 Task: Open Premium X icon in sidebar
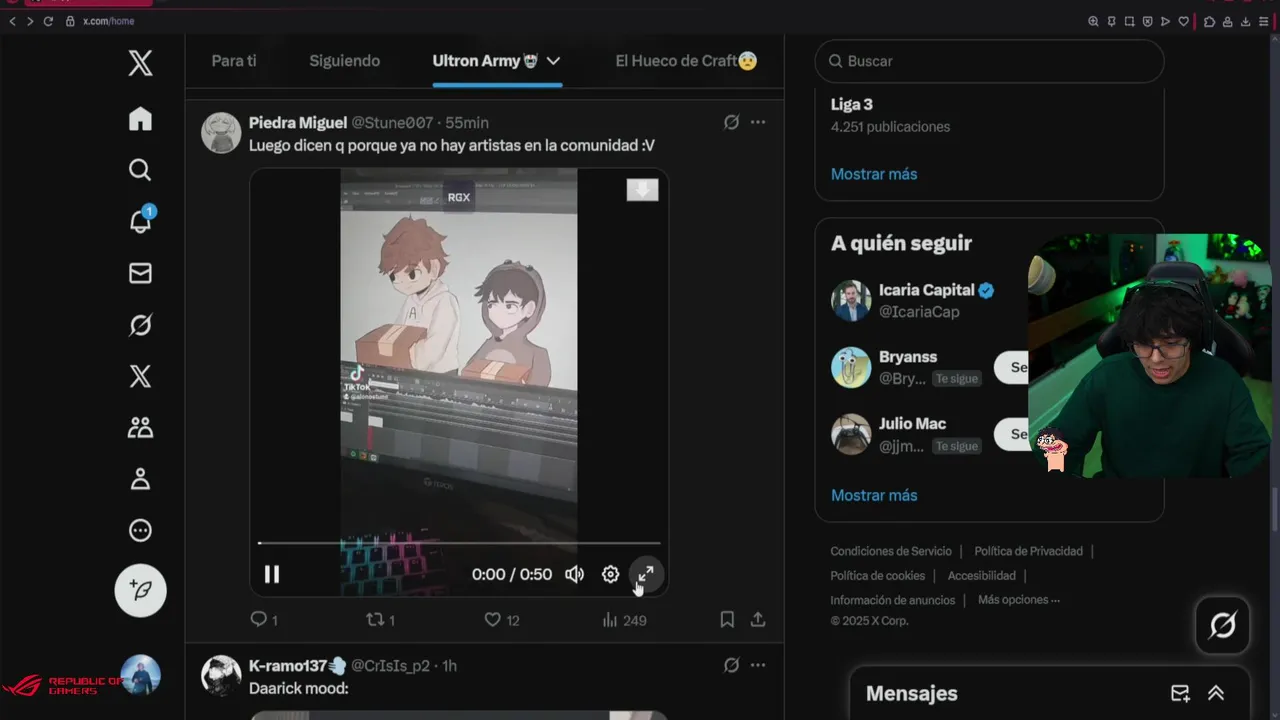140,376
